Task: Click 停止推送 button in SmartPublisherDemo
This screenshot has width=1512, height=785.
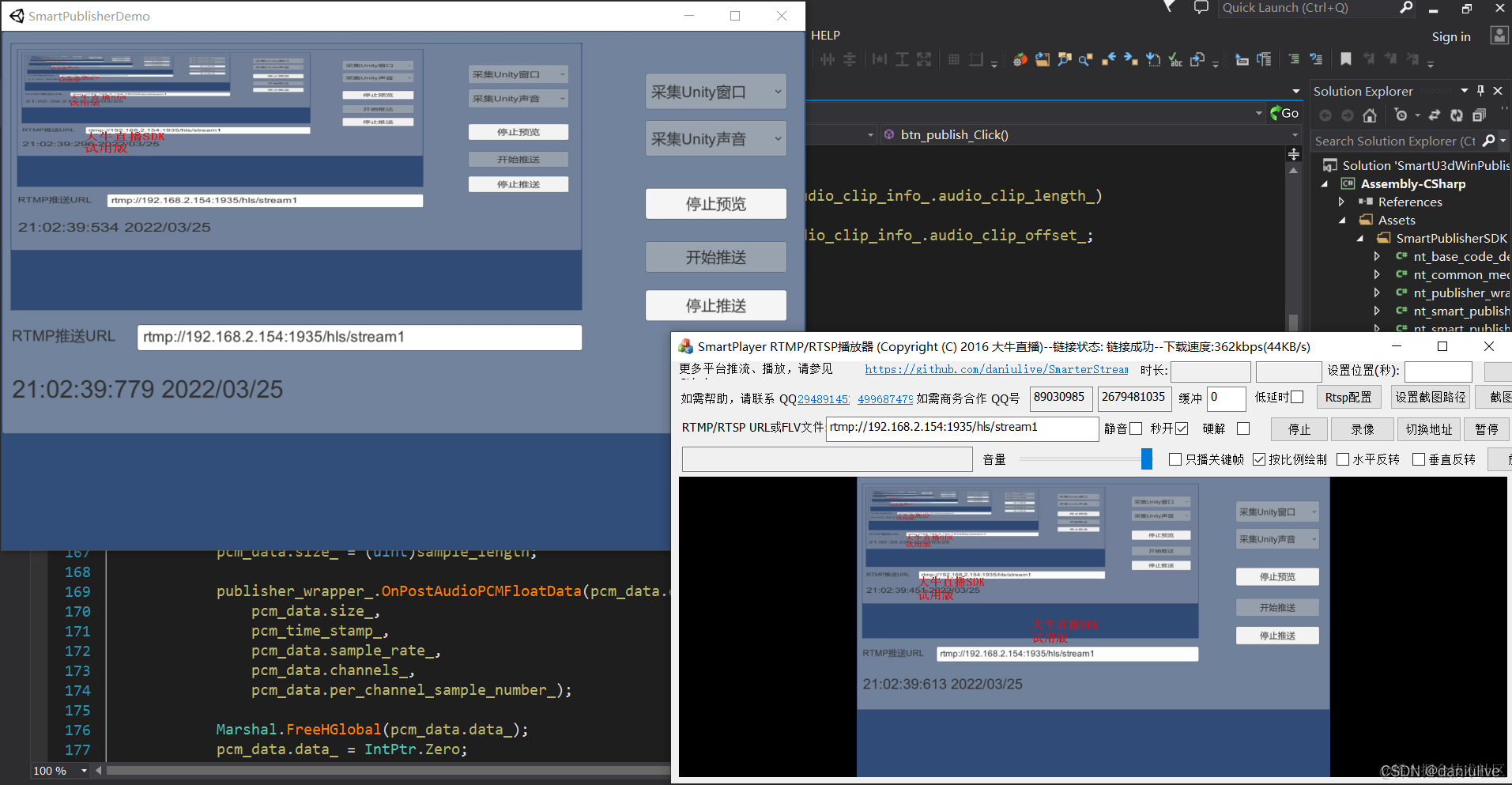Action: [716, 305]
